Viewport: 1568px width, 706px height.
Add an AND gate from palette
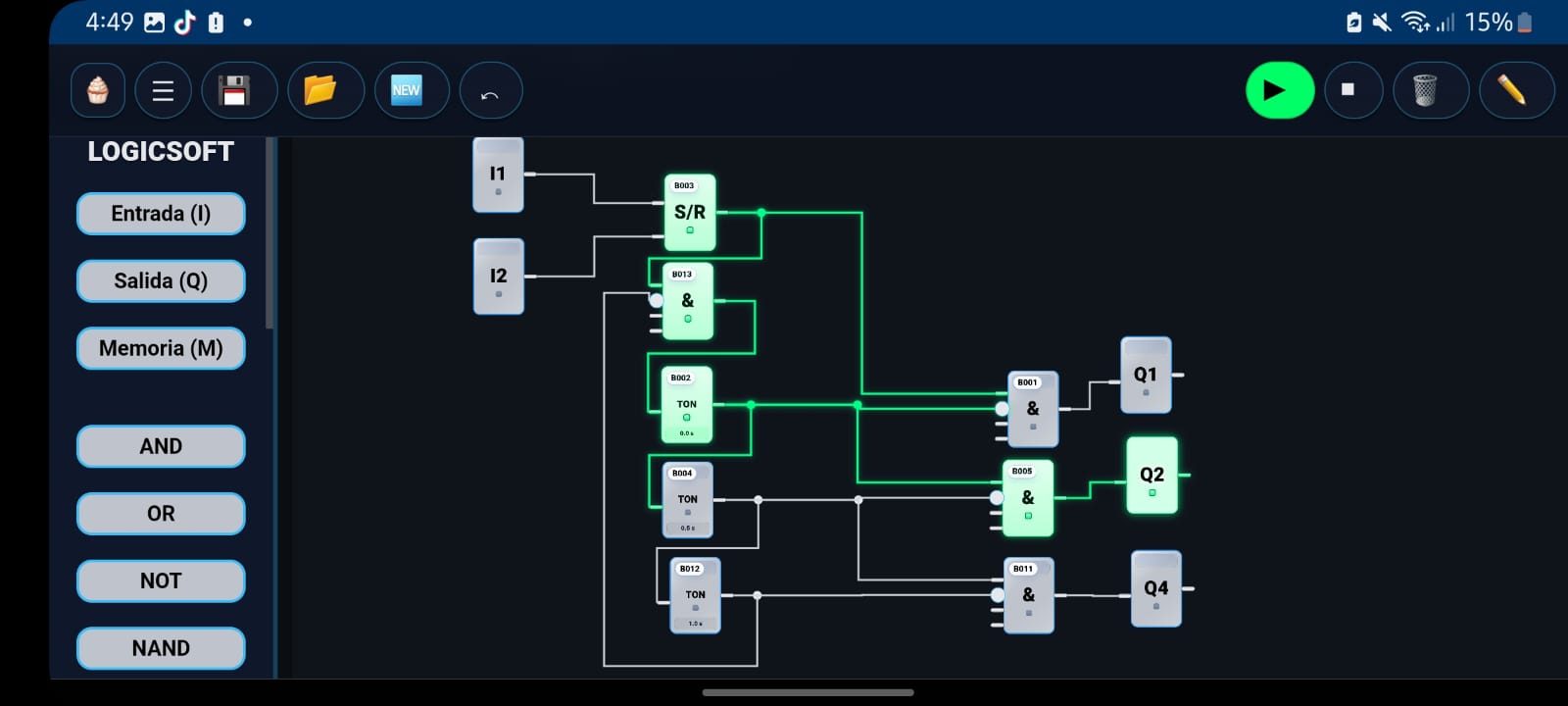pyautogui.click(x=161, y=447)
